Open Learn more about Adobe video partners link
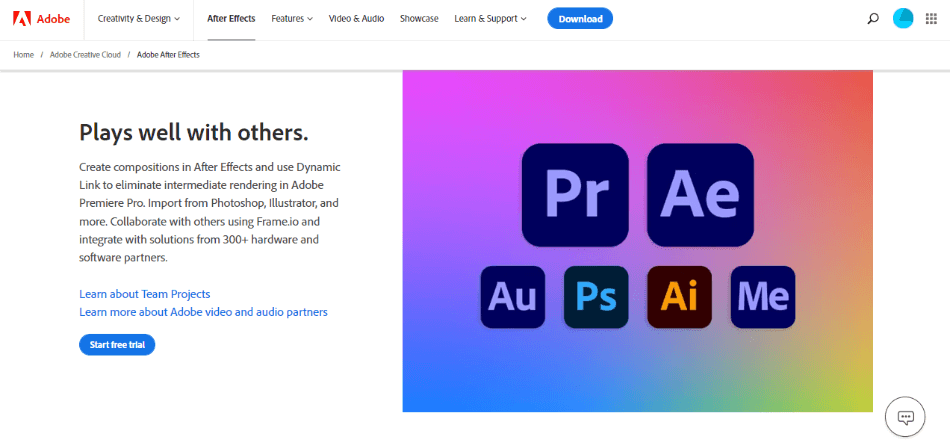950x445 pixels. pyautogui.click(x=204, y=312)
